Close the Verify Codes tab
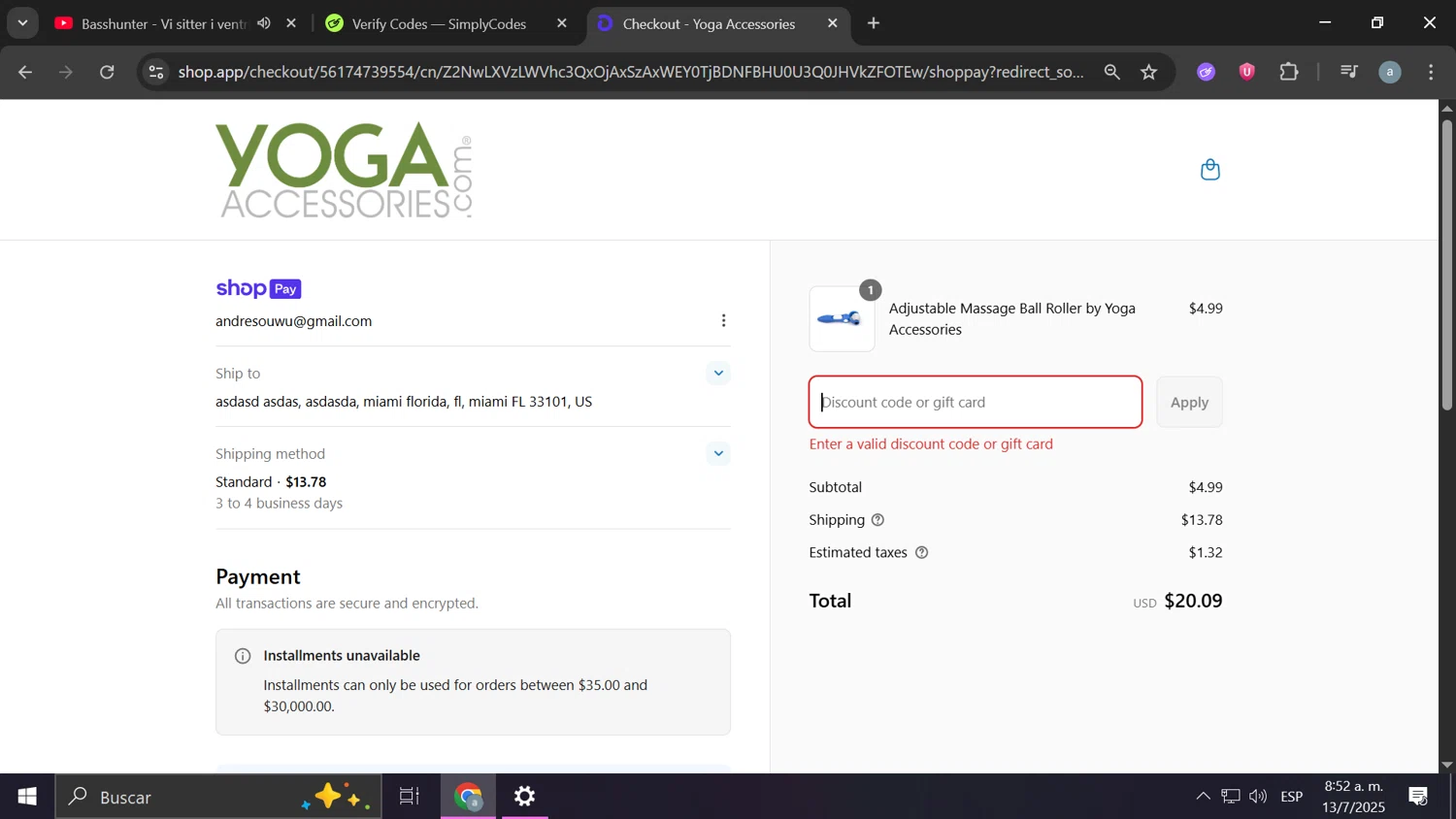This screenshot has height=819, width=1456. click(x=562, y=23)
